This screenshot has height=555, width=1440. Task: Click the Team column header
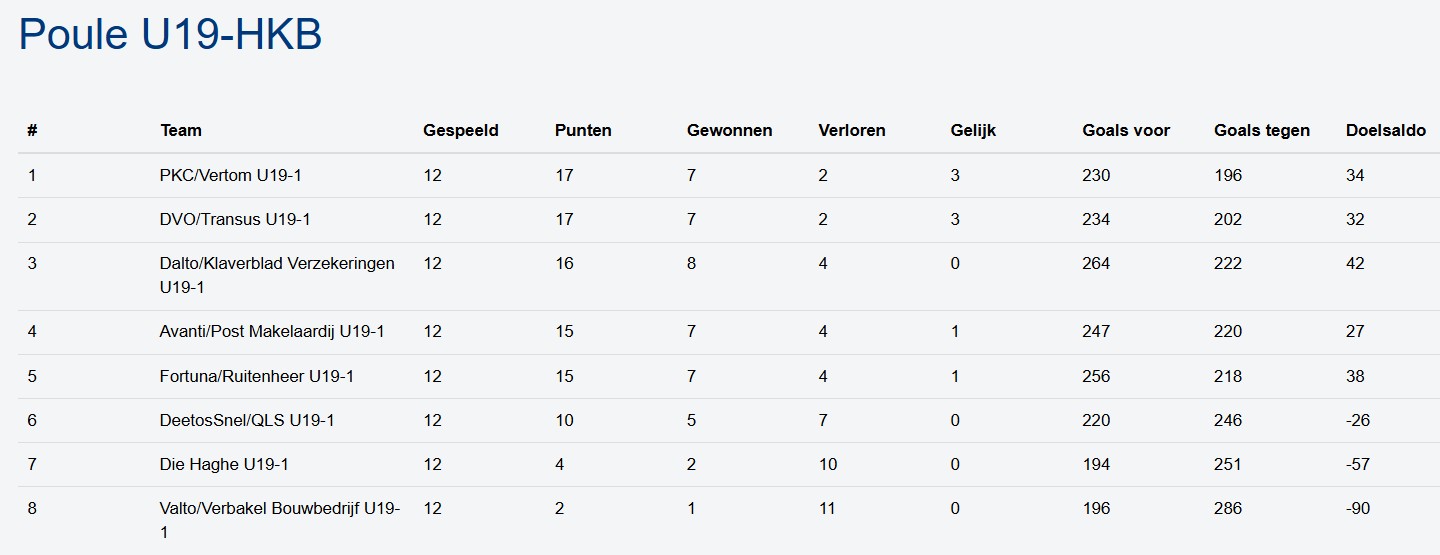181,130
